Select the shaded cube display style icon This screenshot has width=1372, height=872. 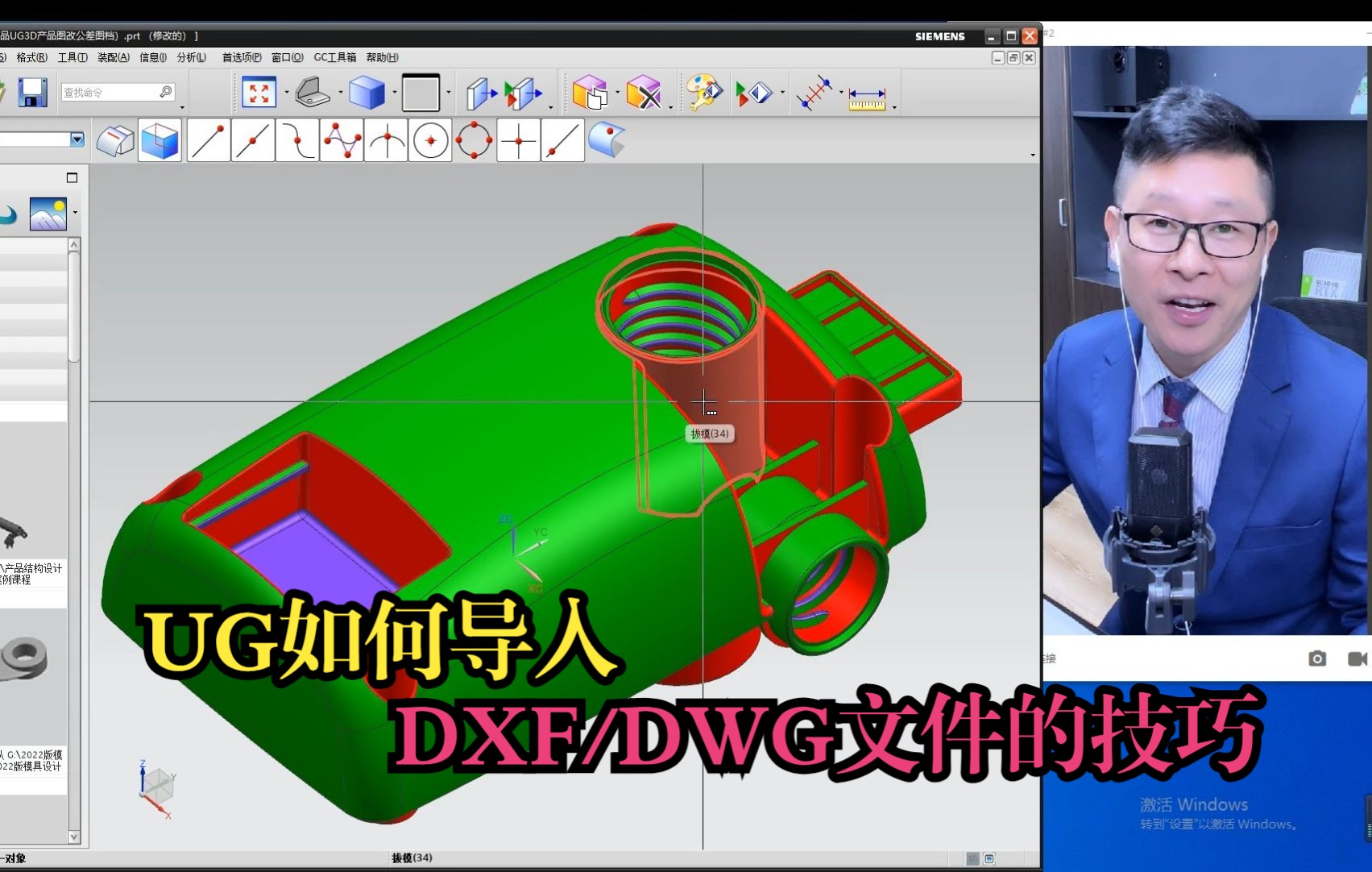pos(367,91)
